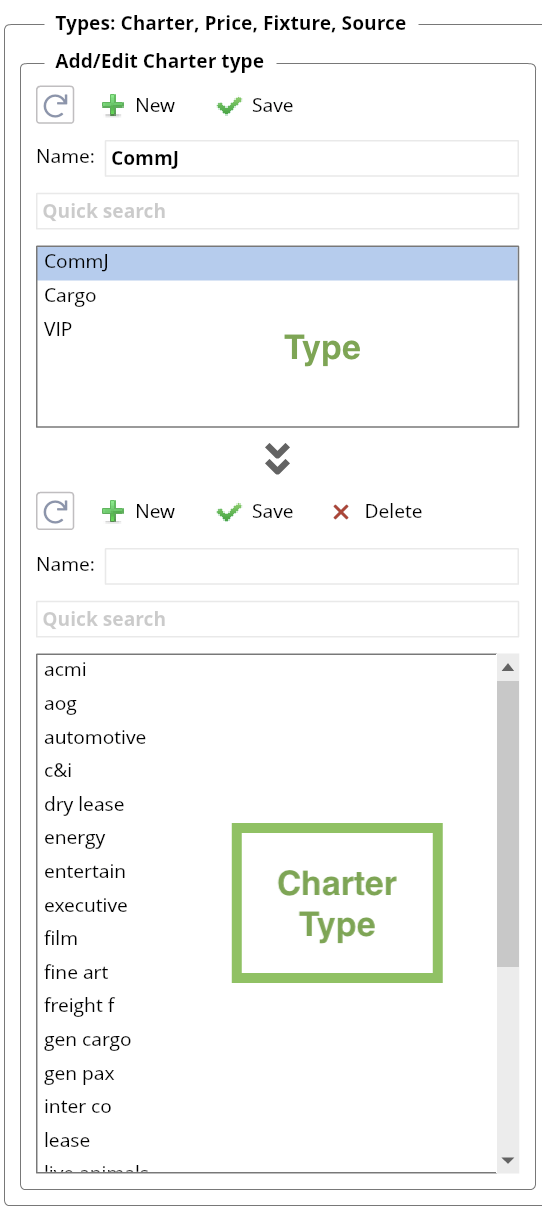Screen dimensions: 542x1210
Task: Click the empty Name field for Charter Type
Action: 312,565
